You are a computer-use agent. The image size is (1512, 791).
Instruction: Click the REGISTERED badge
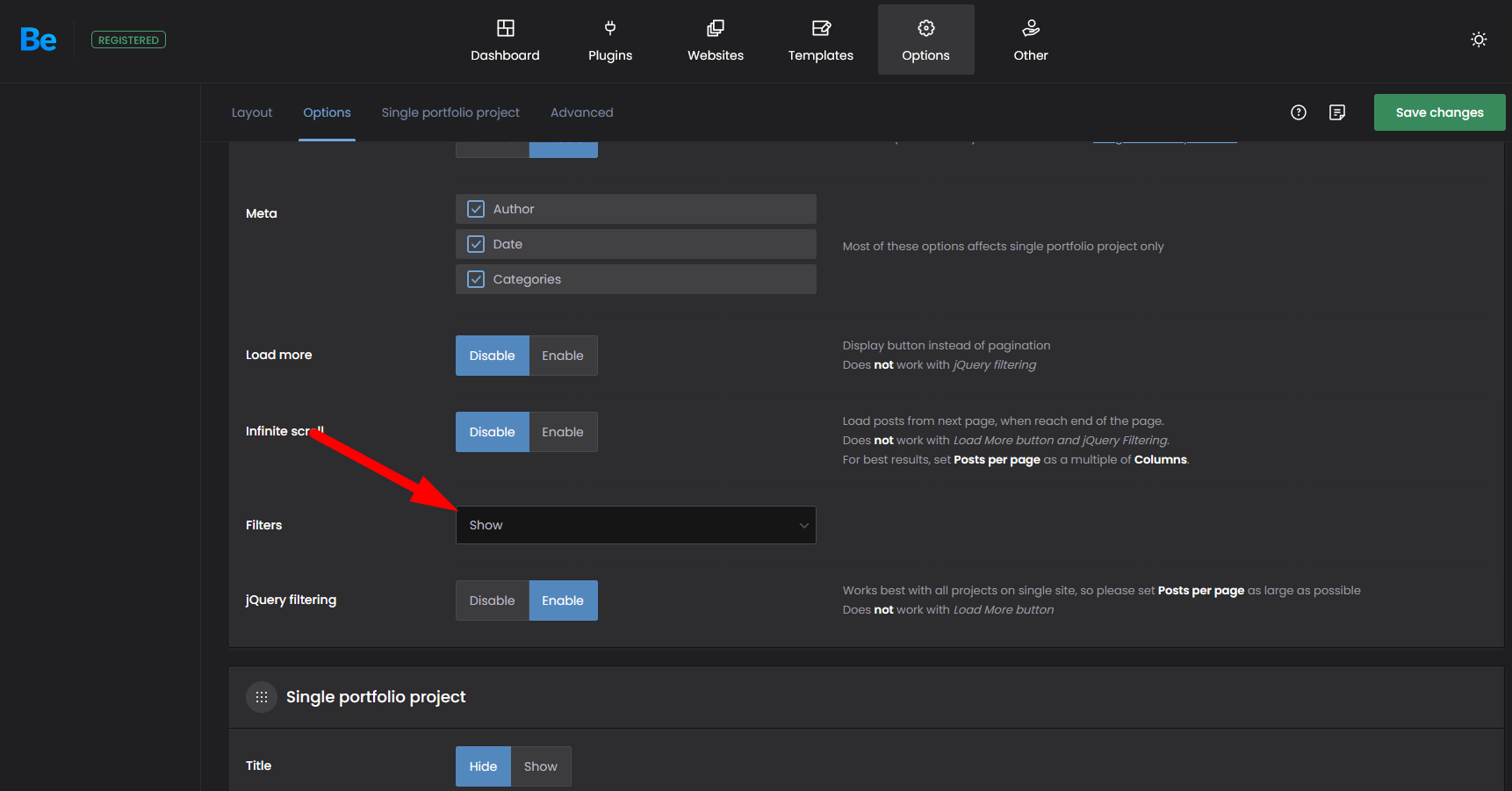point(128,40)
